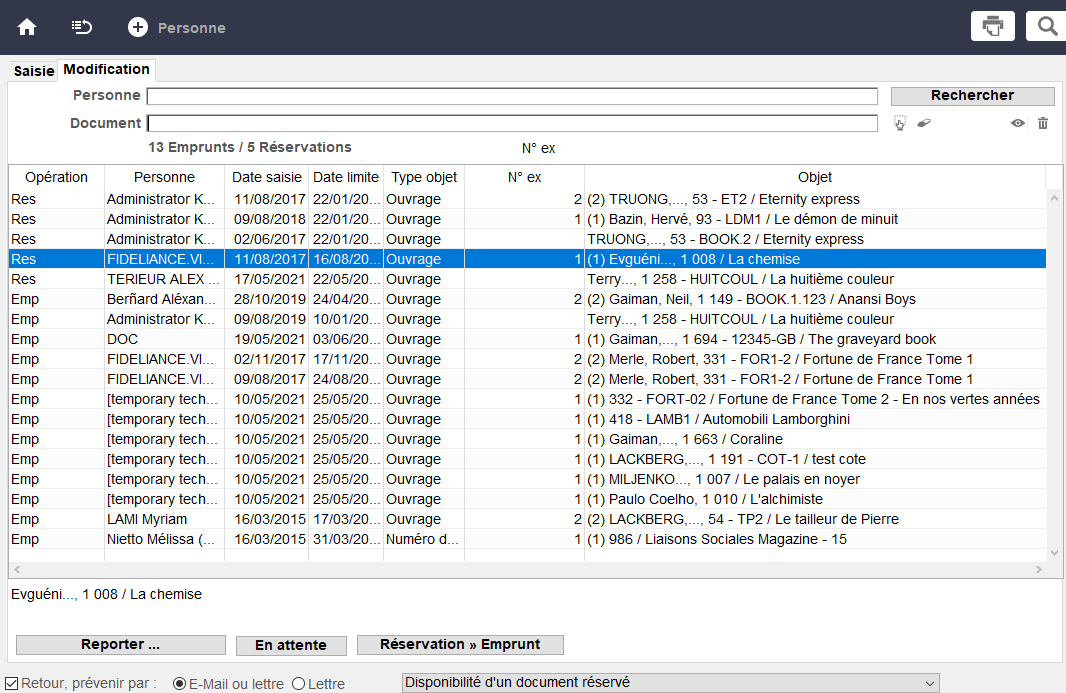Click the 'Reporter ...' button
Screen dimensions: 1066x693
click(x=120, y=645)
